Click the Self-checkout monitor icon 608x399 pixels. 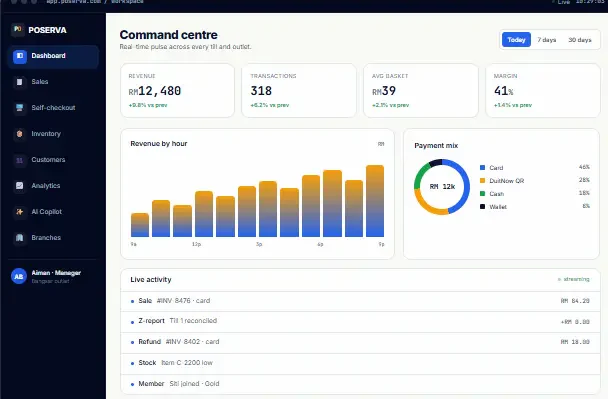[x=20, y=108]
